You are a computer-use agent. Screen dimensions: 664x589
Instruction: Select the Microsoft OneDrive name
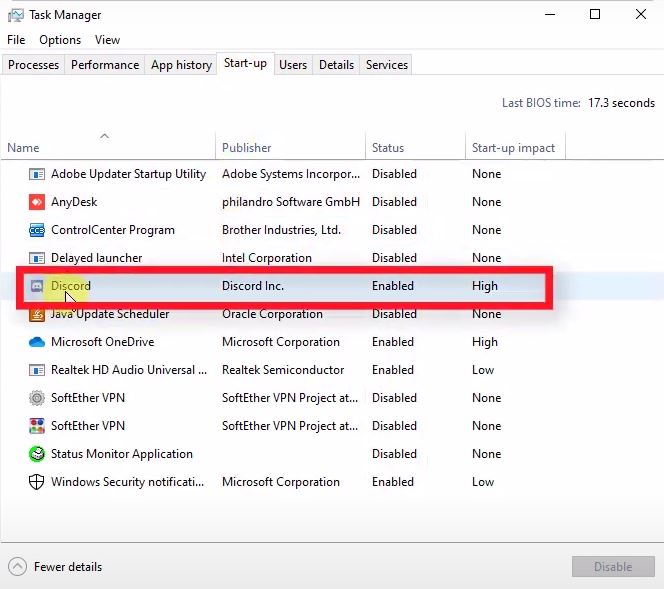(102, 342)
